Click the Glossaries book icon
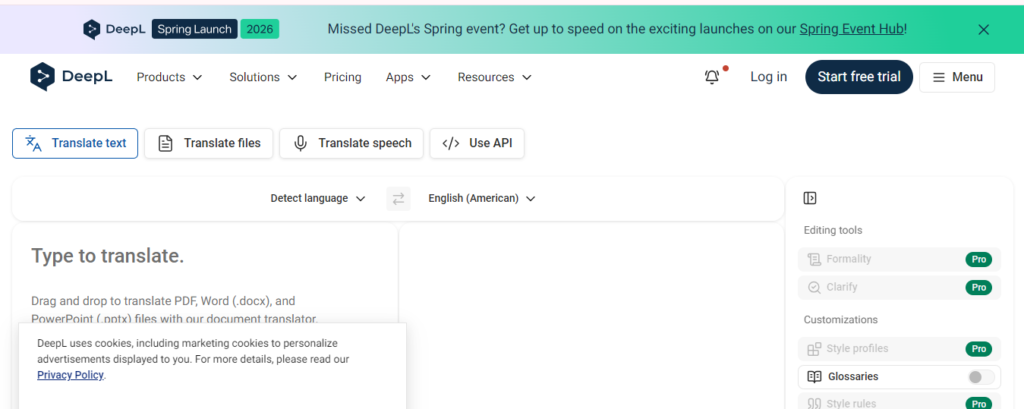This screenshot has width=1024, height=409. [814, 377]
